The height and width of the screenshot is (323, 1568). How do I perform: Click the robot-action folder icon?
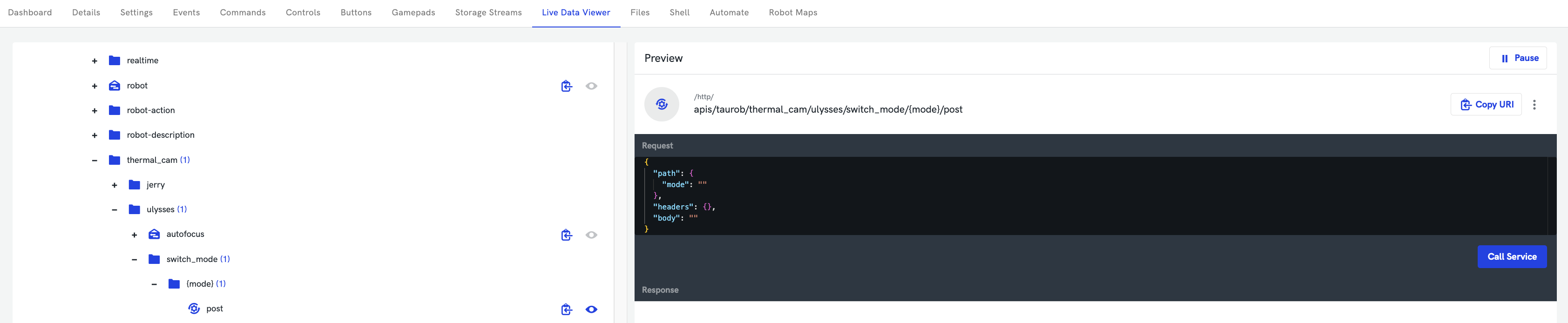tap(115, 110)
